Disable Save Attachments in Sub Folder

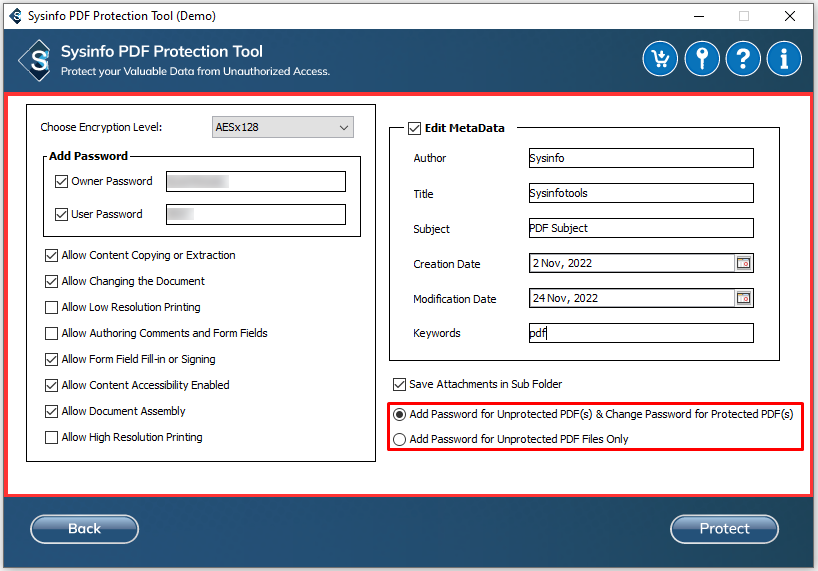click(x=400, y=384)
